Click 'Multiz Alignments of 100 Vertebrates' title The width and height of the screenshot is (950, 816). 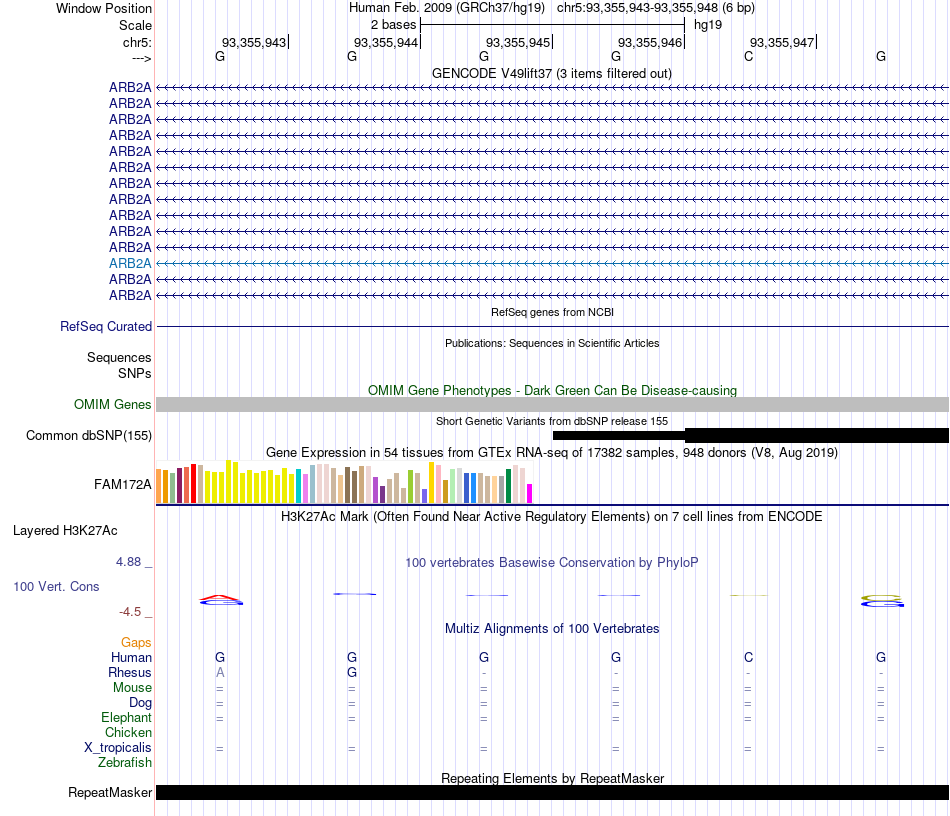point(552,629)
